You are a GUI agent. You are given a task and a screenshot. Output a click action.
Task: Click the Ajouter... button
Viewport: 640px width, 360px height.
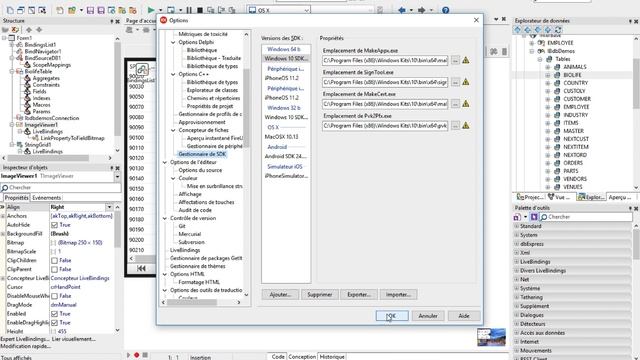tap(280, 294)
